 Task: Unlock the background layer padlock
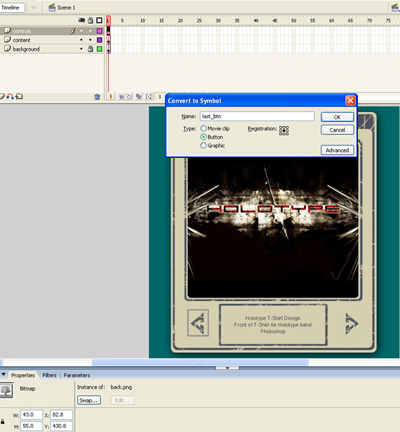pos(90,49)
